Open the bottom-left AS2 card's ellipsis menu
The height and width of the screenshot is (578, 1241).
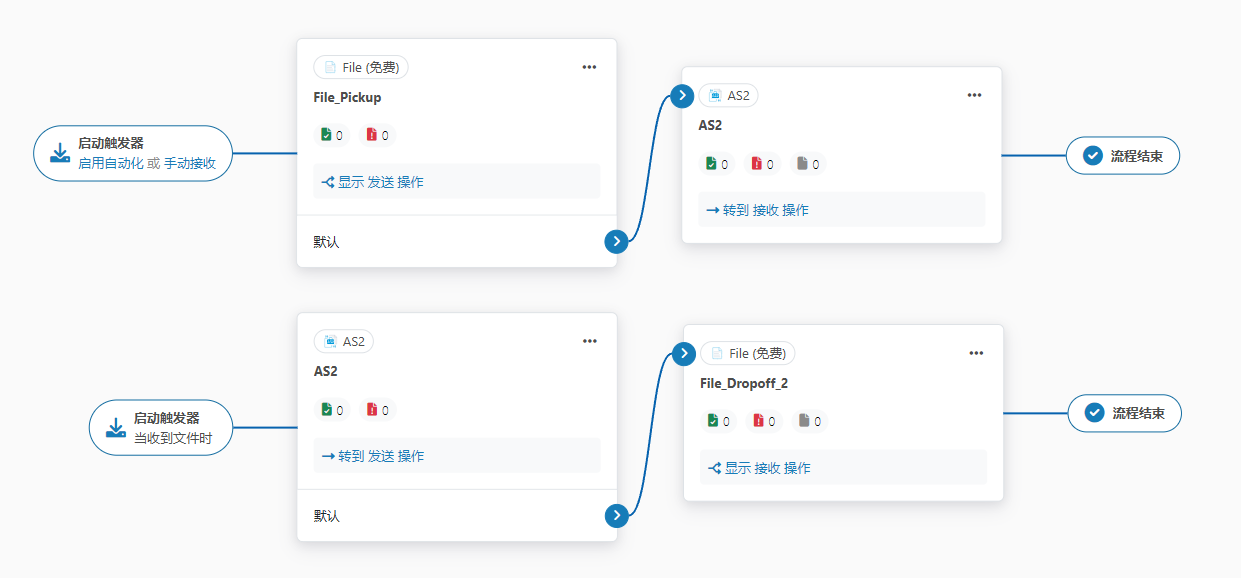coord(590,341)
